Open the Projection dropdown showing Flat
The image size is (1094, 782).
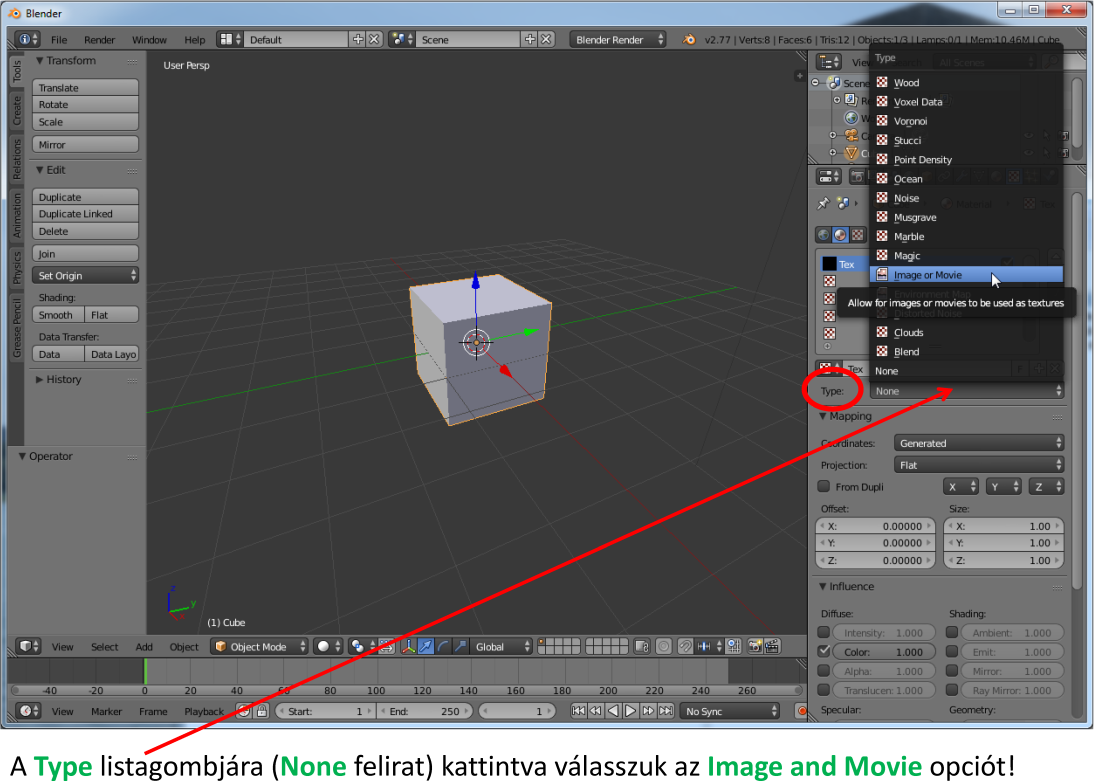coord(979,465)
